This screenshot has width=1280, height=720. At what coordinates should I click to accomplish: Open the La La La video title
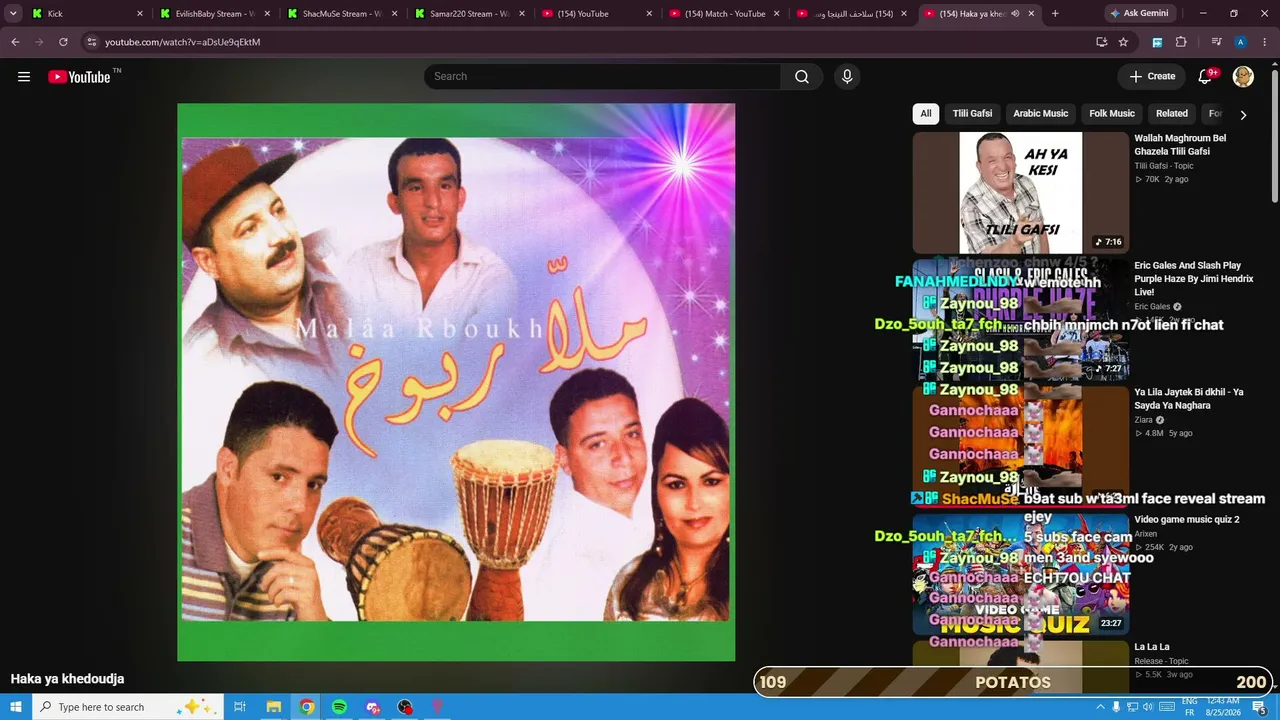1152,647
